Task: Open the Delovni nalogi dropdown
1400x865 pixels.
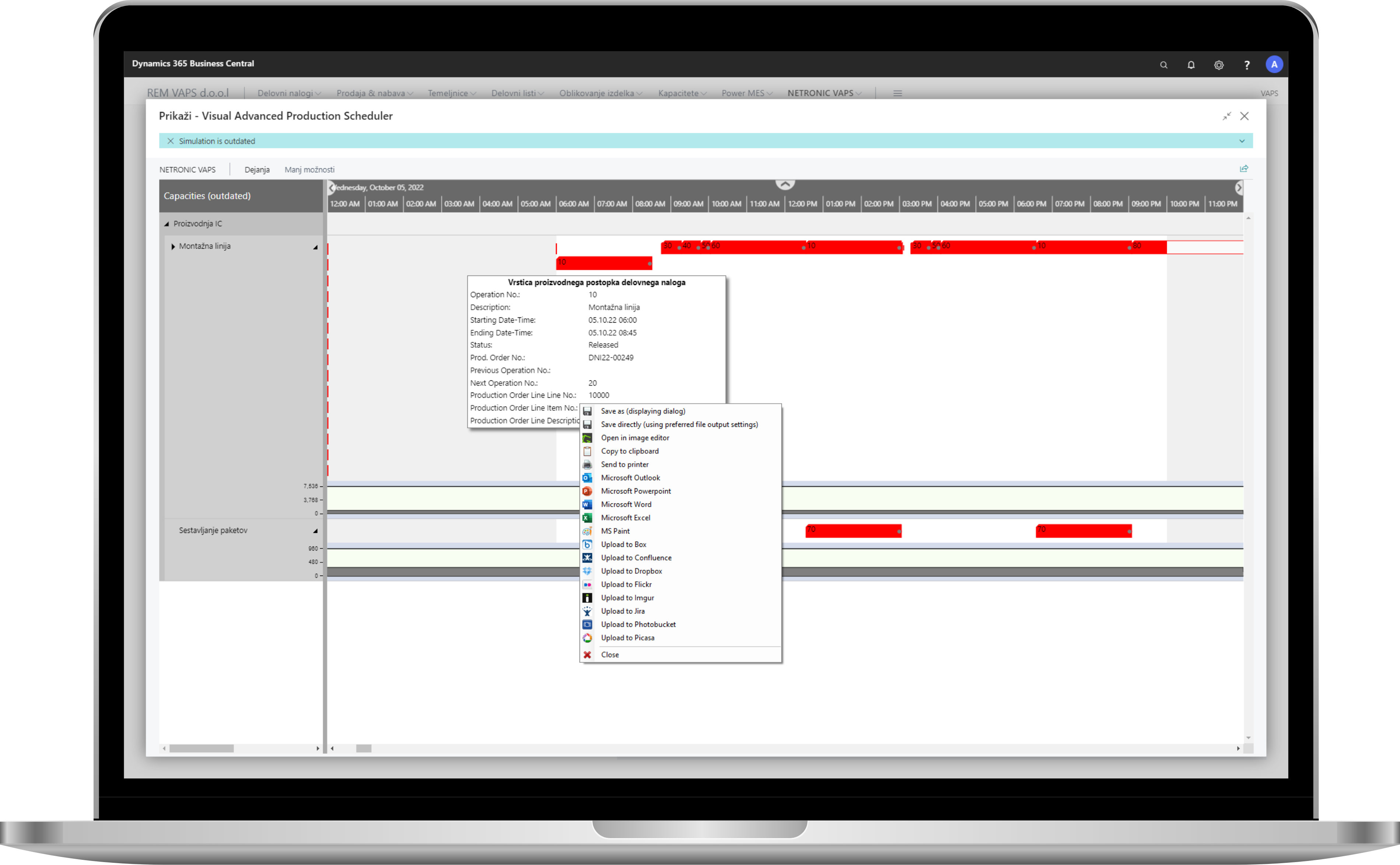Action: (289, 93)
